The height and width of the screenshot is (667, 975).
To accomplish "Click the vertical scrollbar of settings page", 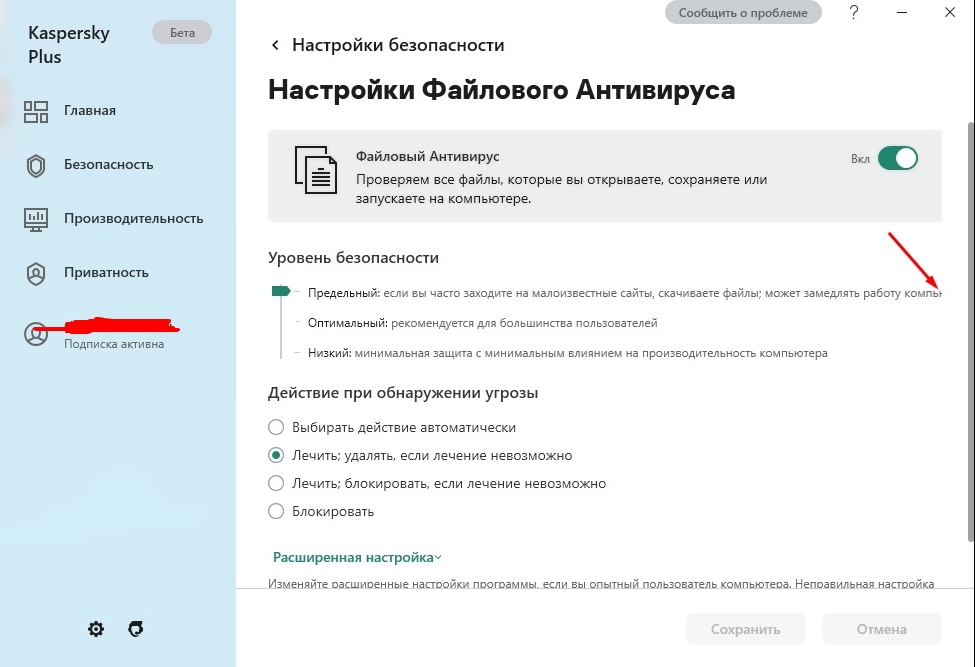I will [x=968, y=330].
